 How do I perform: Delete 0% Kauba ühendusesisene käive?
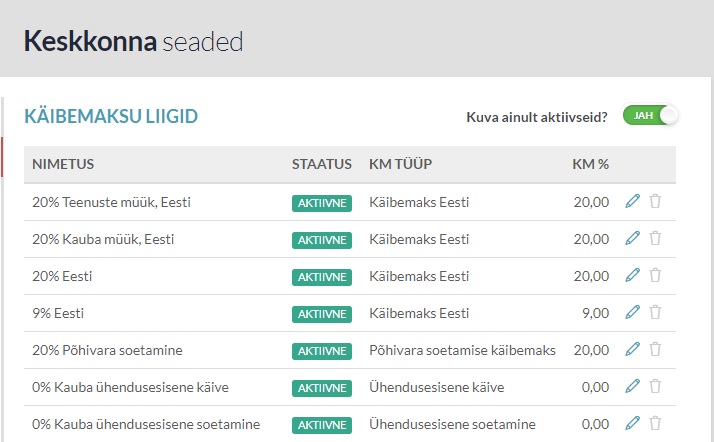pyautogui.click(x=655, y=386)
